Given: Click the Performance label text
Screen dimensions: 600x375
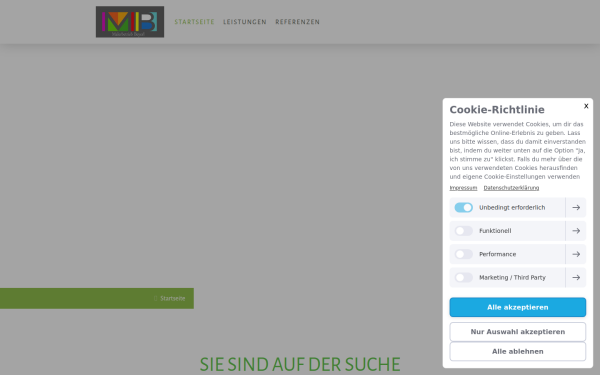Looking at the screenshot, I should pyautogui.click(x=497, y=254).
